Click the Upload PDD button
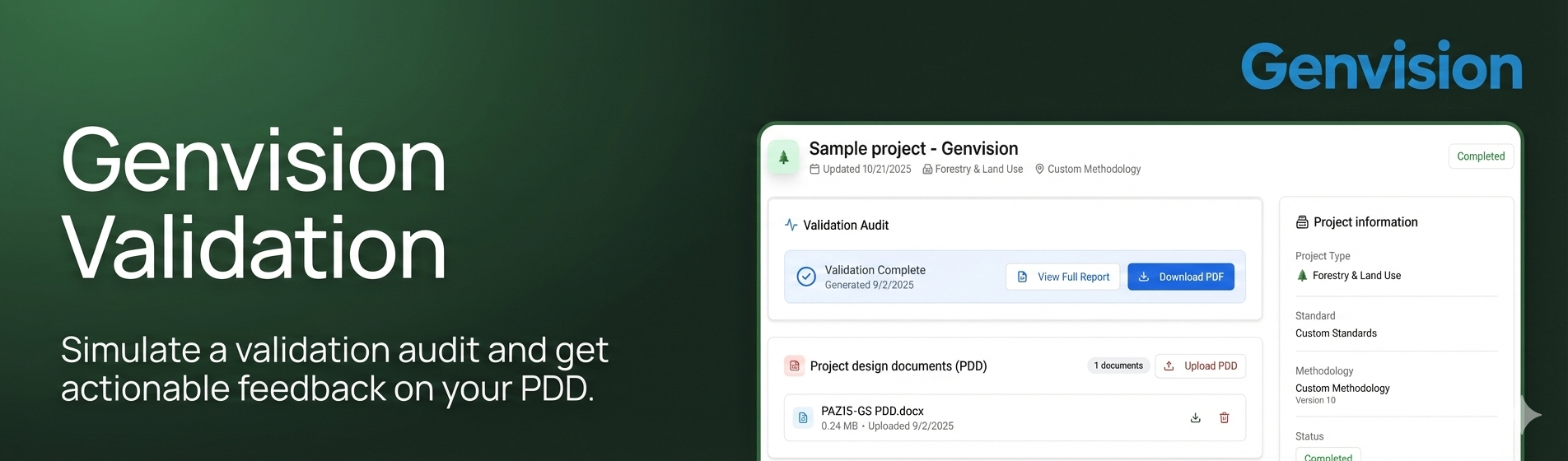Image resolution: width=1568 pixels, height=461 pixels. [1200, 366]
